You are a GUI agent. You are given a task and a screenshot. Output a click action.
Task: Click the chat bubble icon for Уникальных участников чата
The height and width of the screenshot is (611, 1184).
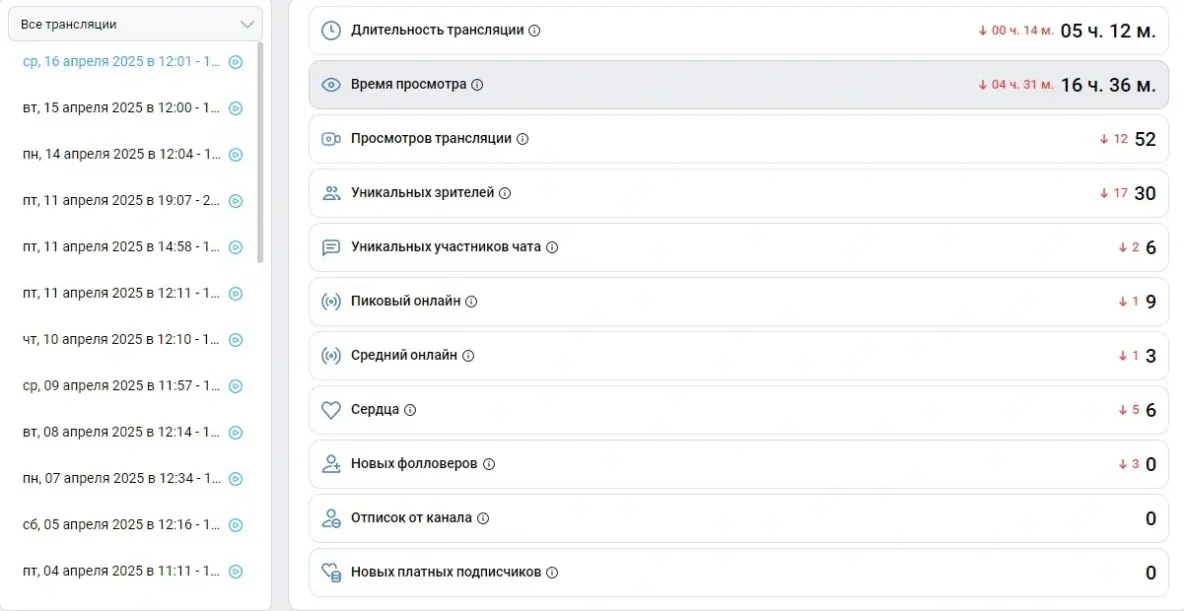click(x=331, y=246)
